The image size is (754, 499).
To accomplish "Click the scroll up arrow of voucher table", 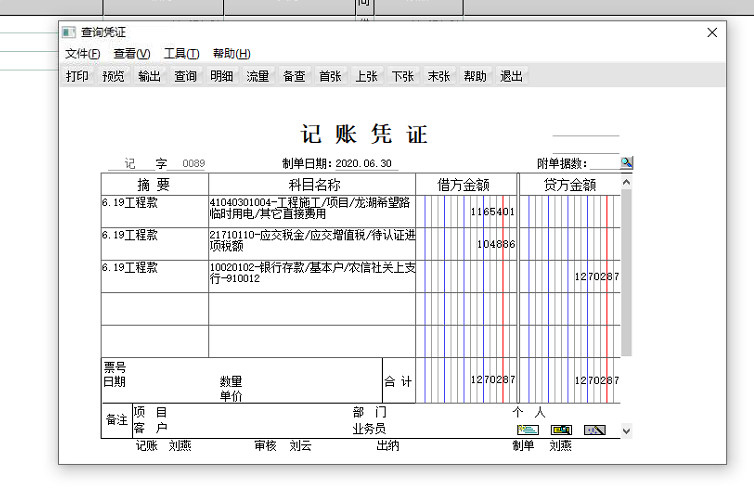I will [x=626, y=182].
